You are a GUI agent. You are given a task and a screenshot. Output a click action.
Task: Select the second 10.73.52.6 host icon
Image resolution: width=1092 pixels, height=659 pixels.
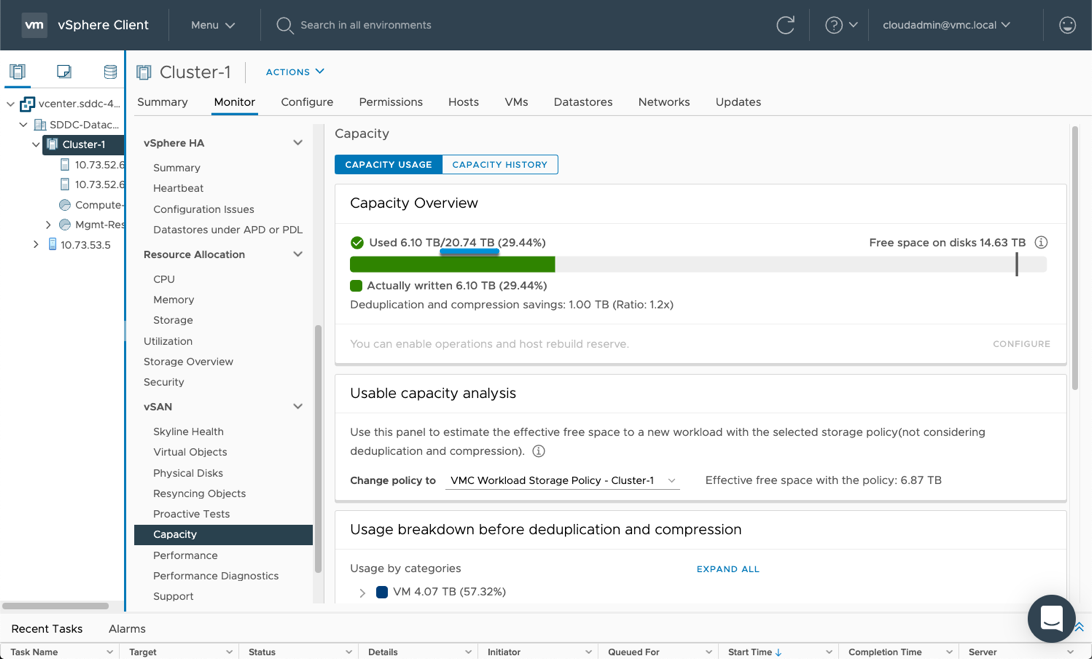[x=65, y=184]
